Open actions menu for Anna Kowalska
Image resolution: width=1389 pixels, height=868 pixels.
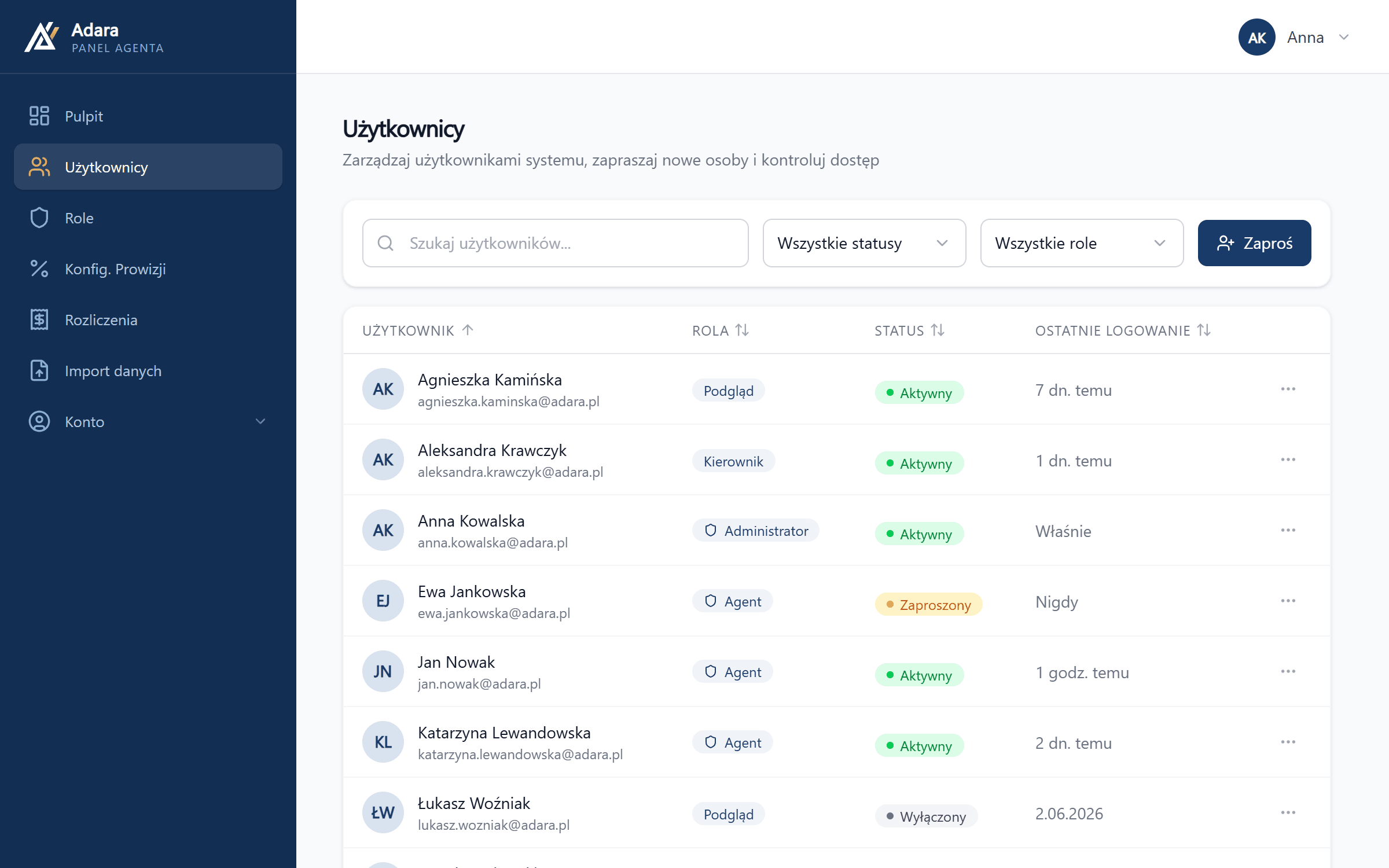pos(1288,530)
